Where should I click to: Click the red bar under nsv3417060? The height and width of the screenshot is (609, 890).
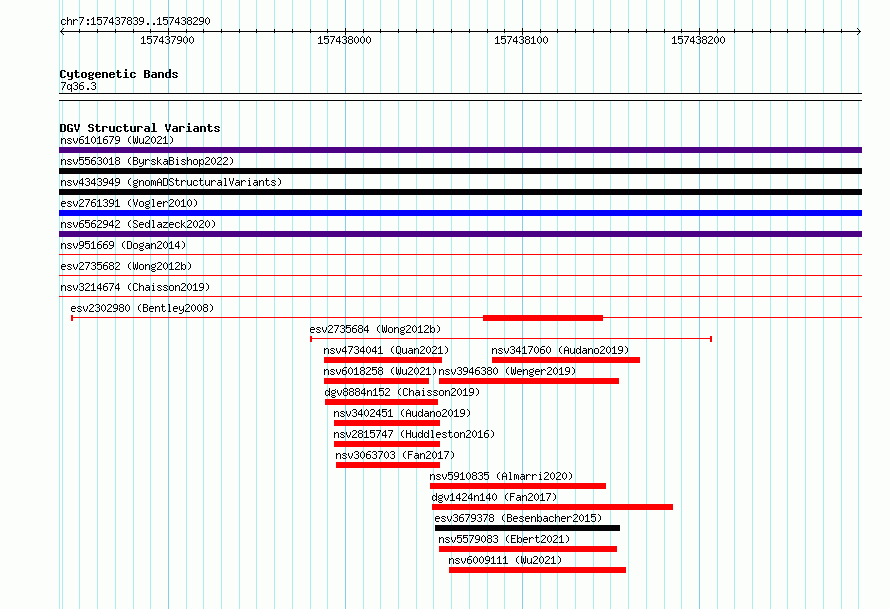tap(566, 360)
